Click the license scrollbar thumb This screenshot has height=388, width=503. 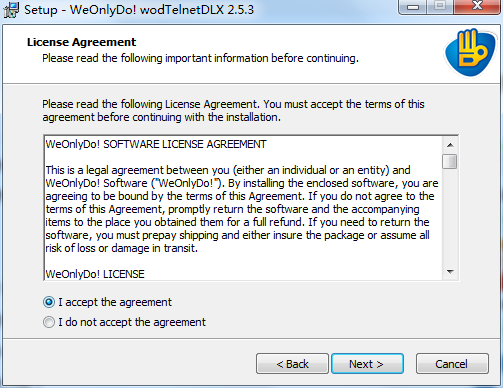(450, 161)
